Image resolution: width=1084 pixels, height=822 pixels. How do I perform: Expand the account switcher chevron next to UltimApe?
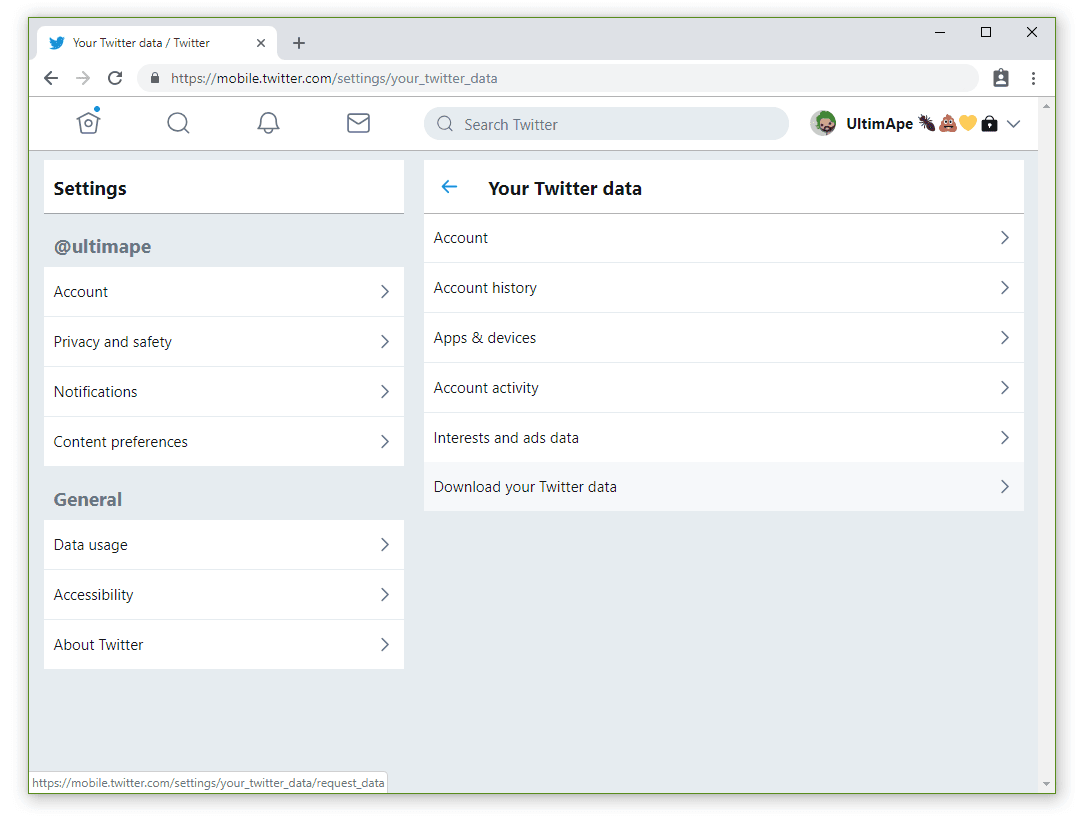[x=1014, y=123]
